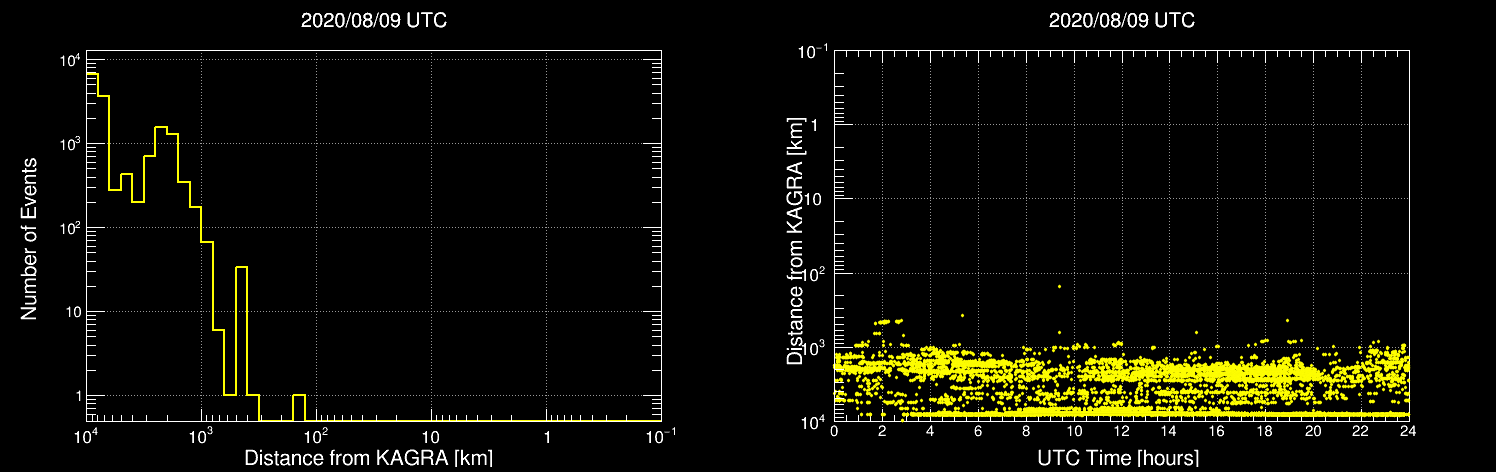Screen dimensions: 1496x472
Task: Click the 12 hour tick on the UTC time axis
Action: [x=1122, y=430]
